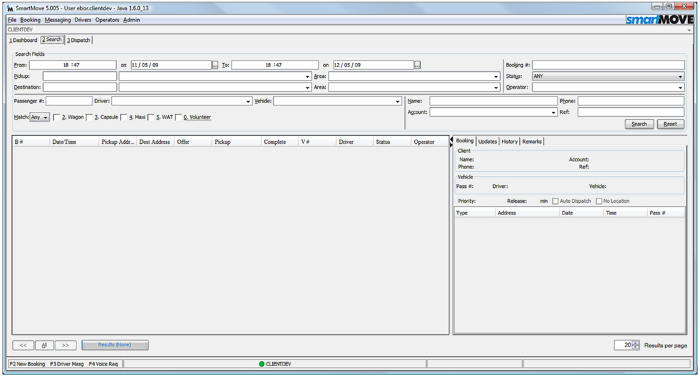Switch to the 3 Dispatch tab
700x377 pixels.
[x=79, y=40]
